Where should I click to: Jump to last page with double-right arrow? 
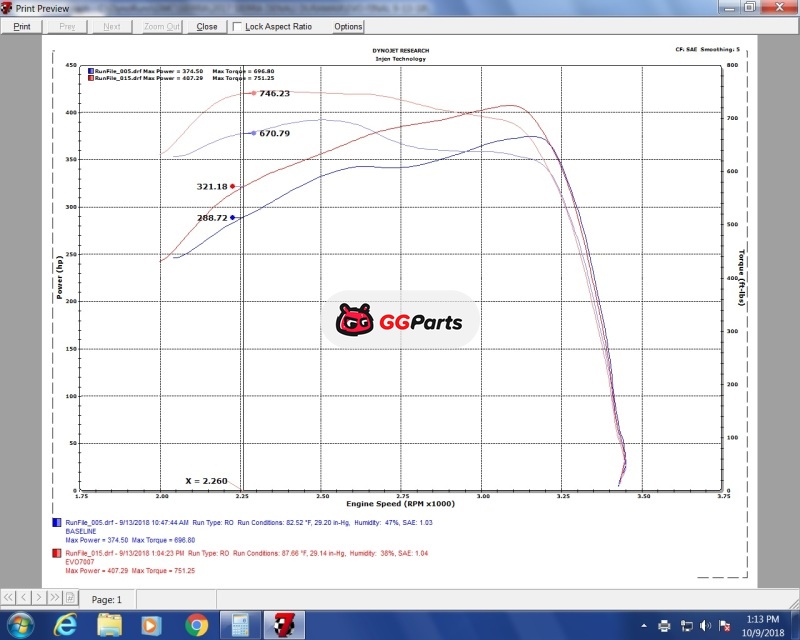point(56,599)
